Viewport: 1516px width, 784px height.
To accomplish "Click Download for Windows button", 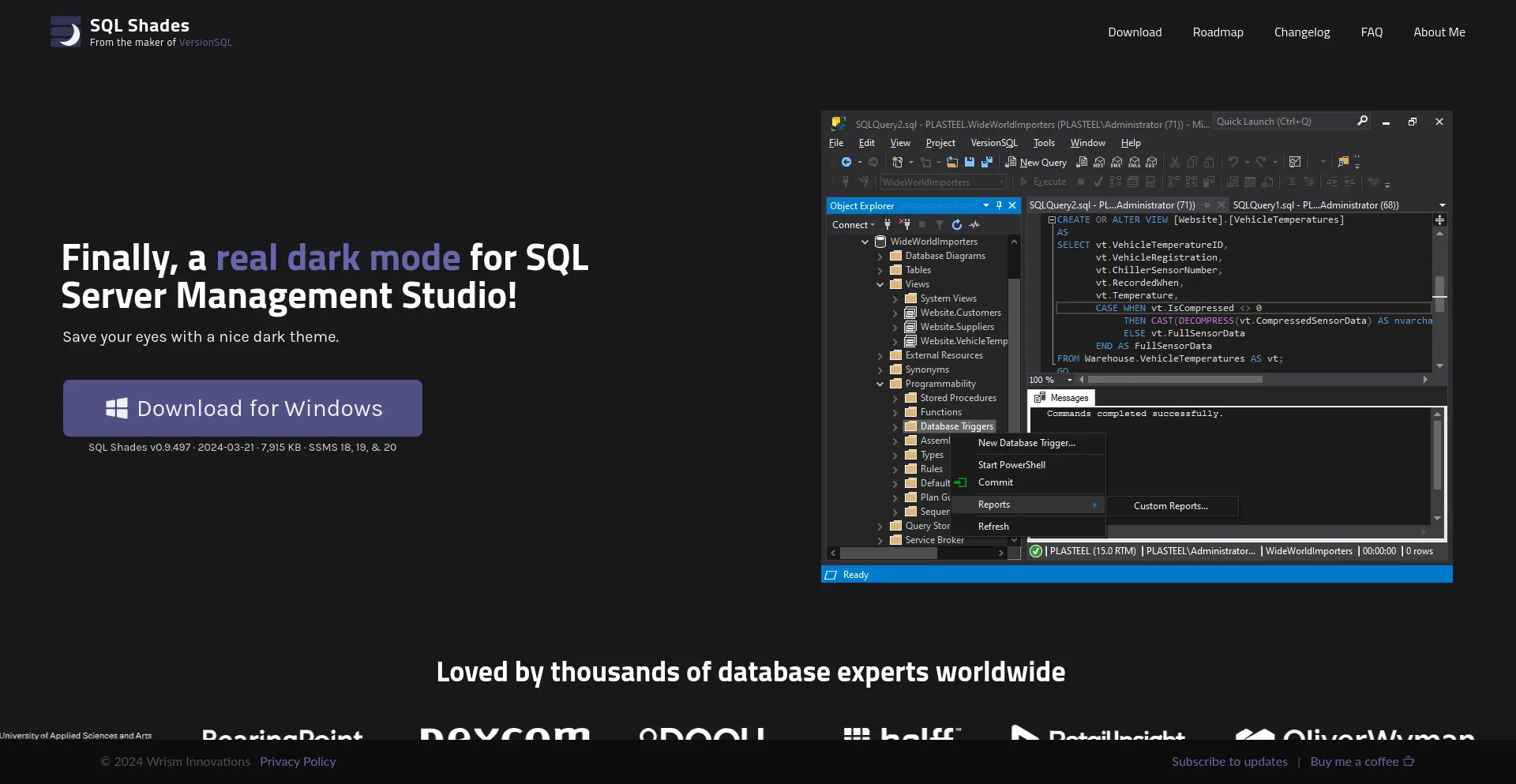I will click(242, 408).
